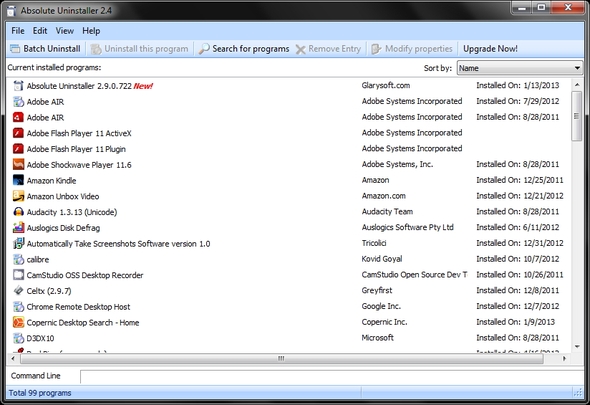Click the Amazon Kindle icon

pos(18,180)
